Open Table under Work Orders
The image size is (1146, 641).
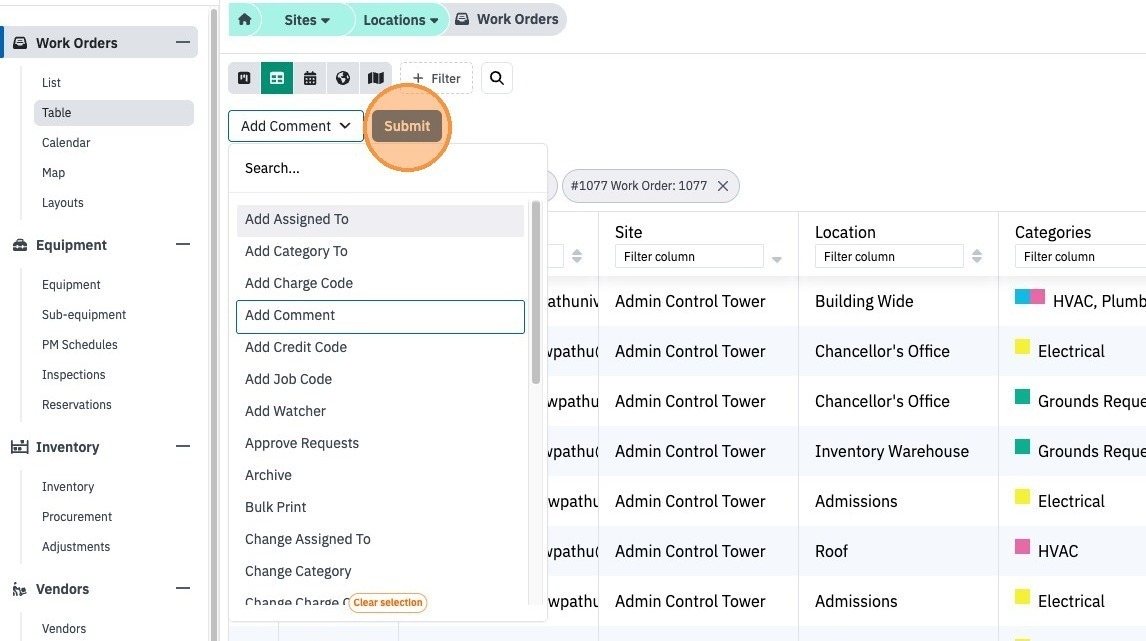(113, 113)
